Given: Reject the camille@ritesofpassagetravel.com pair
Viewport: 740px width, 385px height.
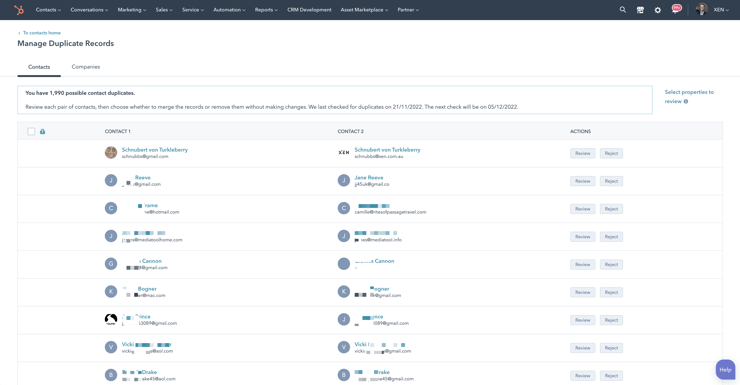Looking at the screenshot, I should (x=611, y=209).
